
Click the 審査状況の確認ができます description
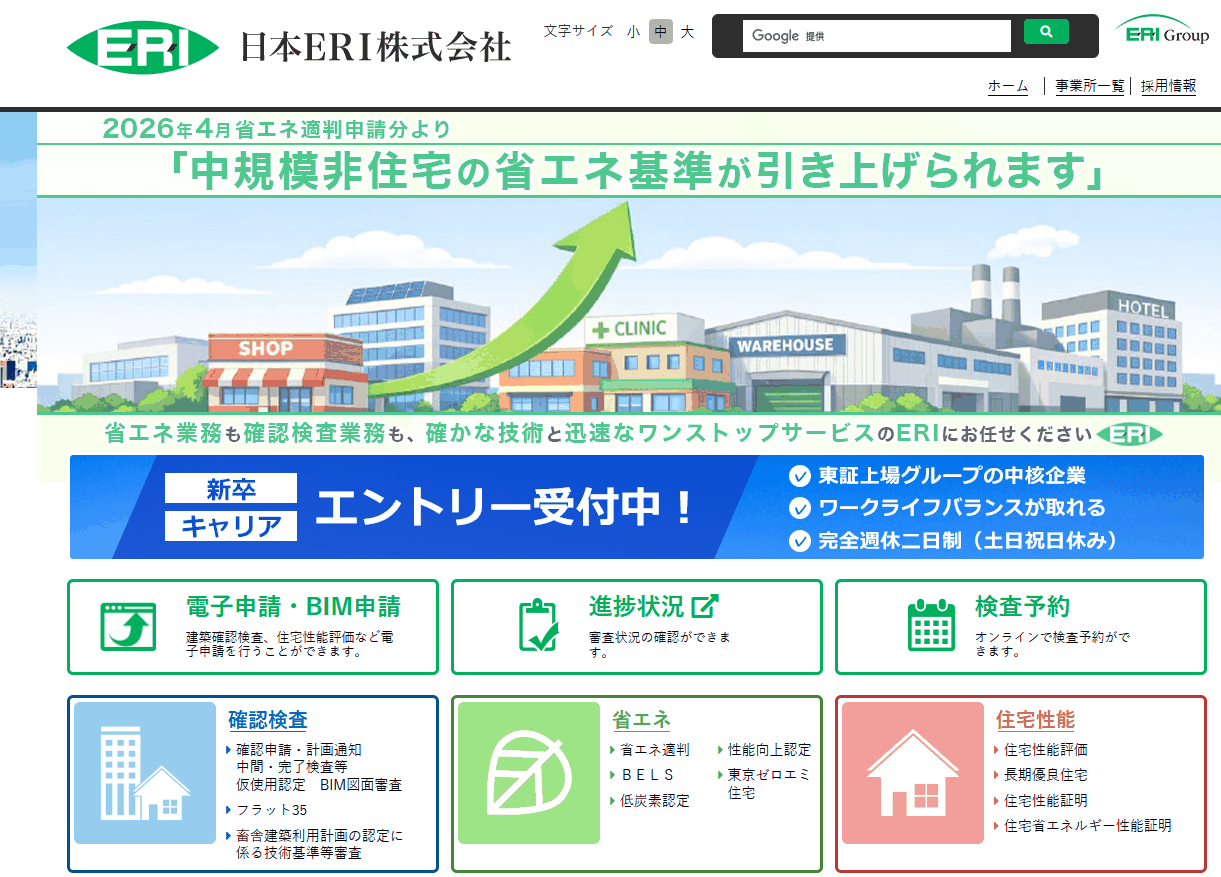point(659,644)
